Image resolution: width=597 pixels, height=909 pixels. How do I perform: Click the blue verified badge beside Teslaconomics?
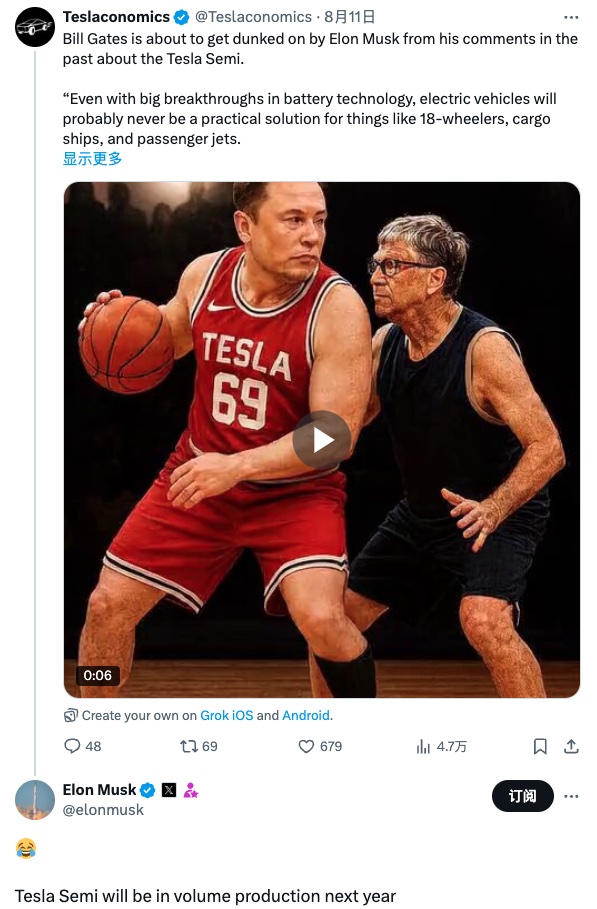point(181,17)
